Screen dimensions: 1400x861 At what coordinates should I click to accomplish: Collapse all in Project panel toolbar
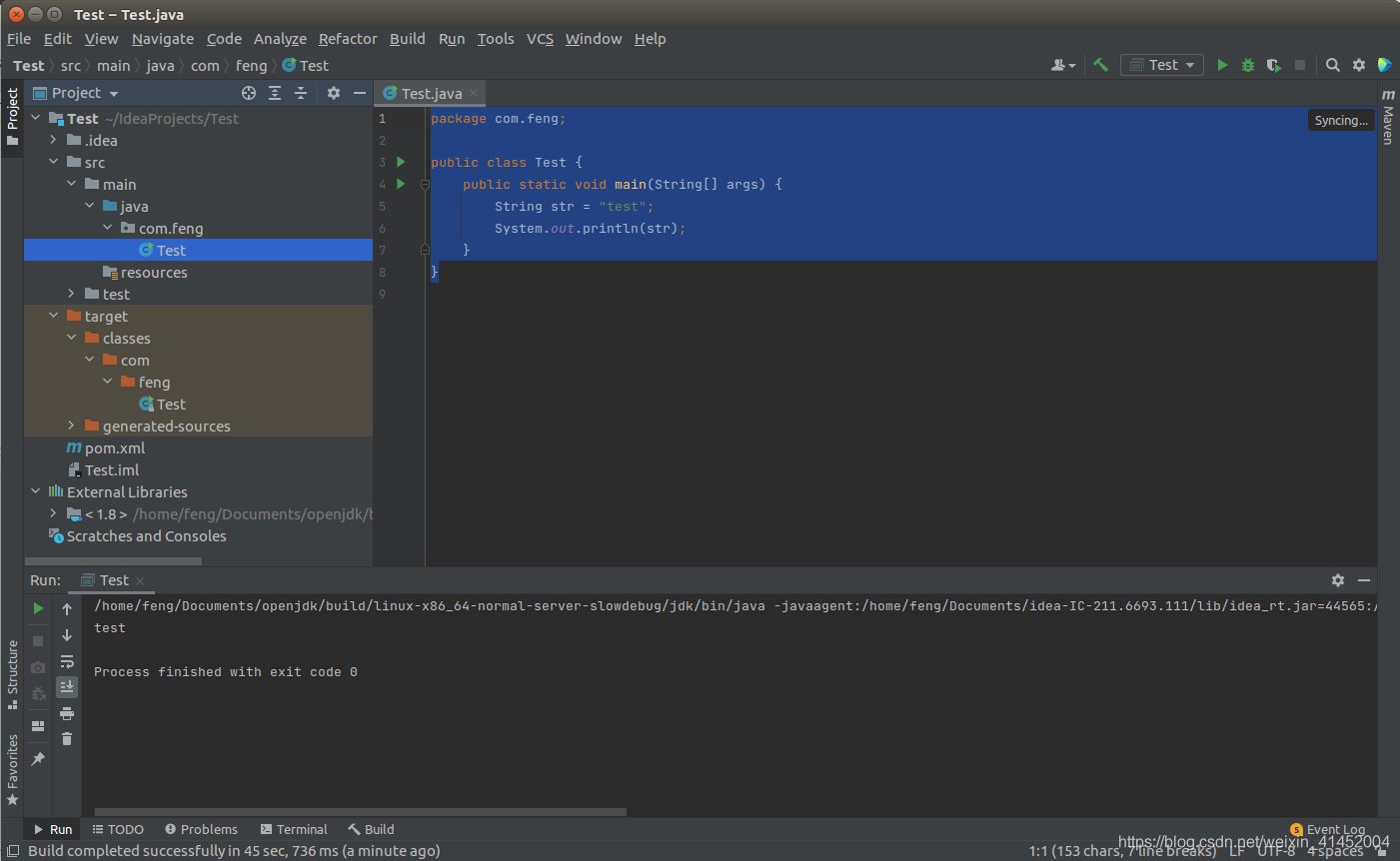[300, 93]
